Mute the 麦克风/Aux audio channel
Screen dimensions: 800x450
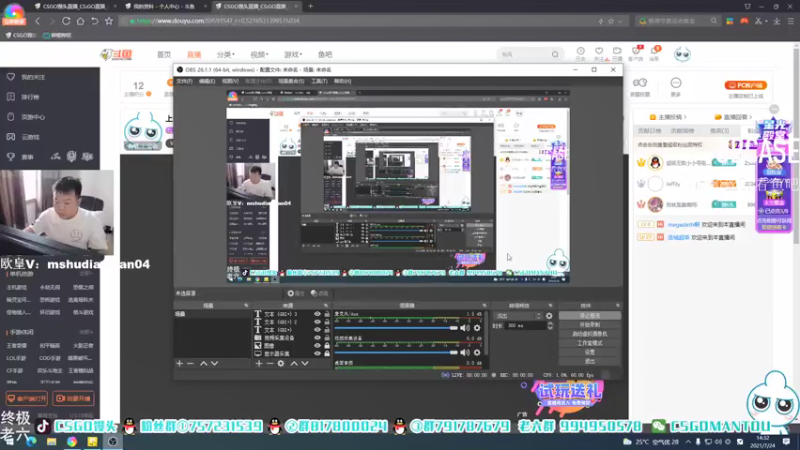pyautogui.click(x=465, y=328)
